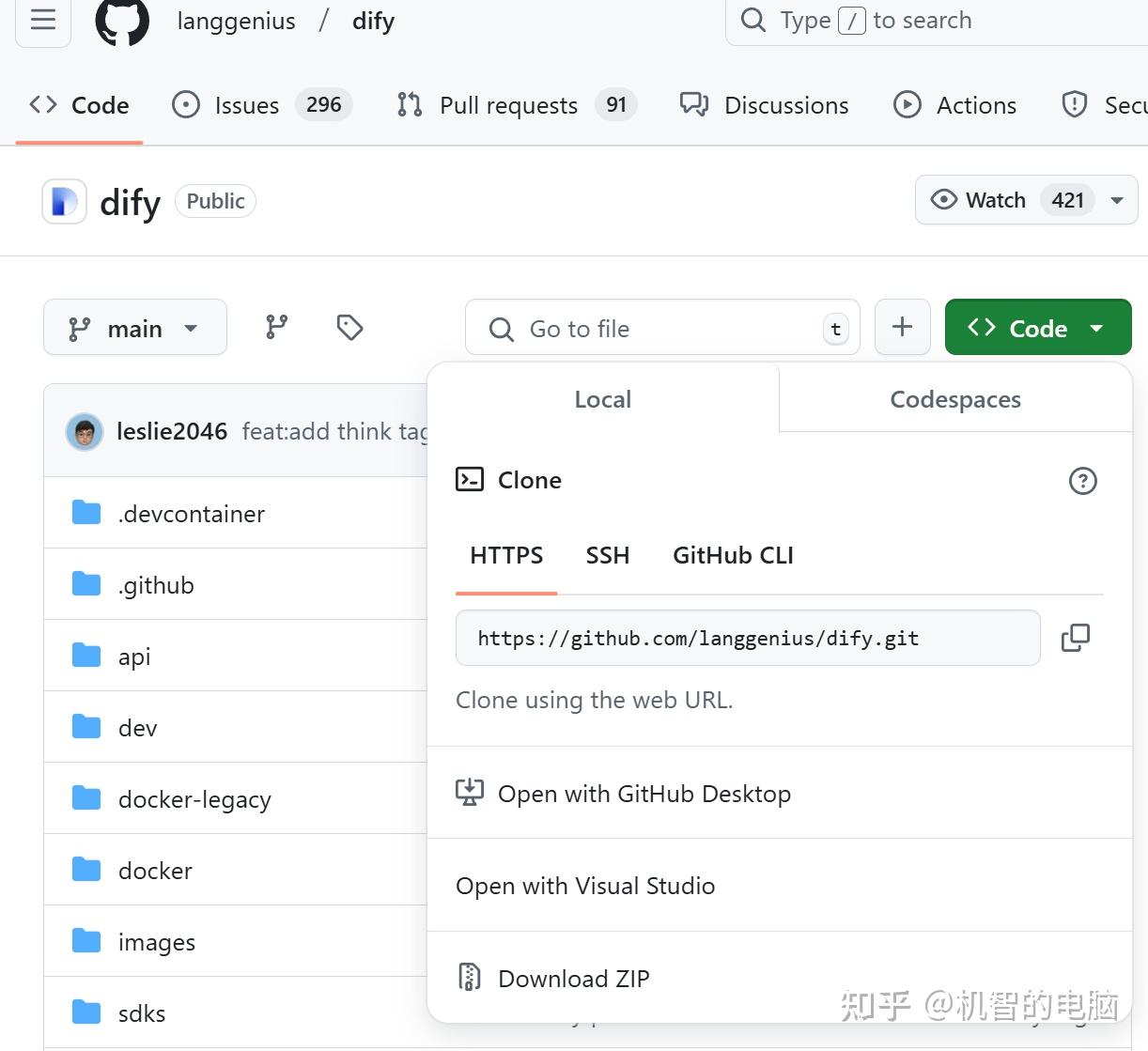The width and height of the screenshot is (1148, 1051).
Task: Click the clone URL text field
Action: pyautogui.click(x=748, y=638)
